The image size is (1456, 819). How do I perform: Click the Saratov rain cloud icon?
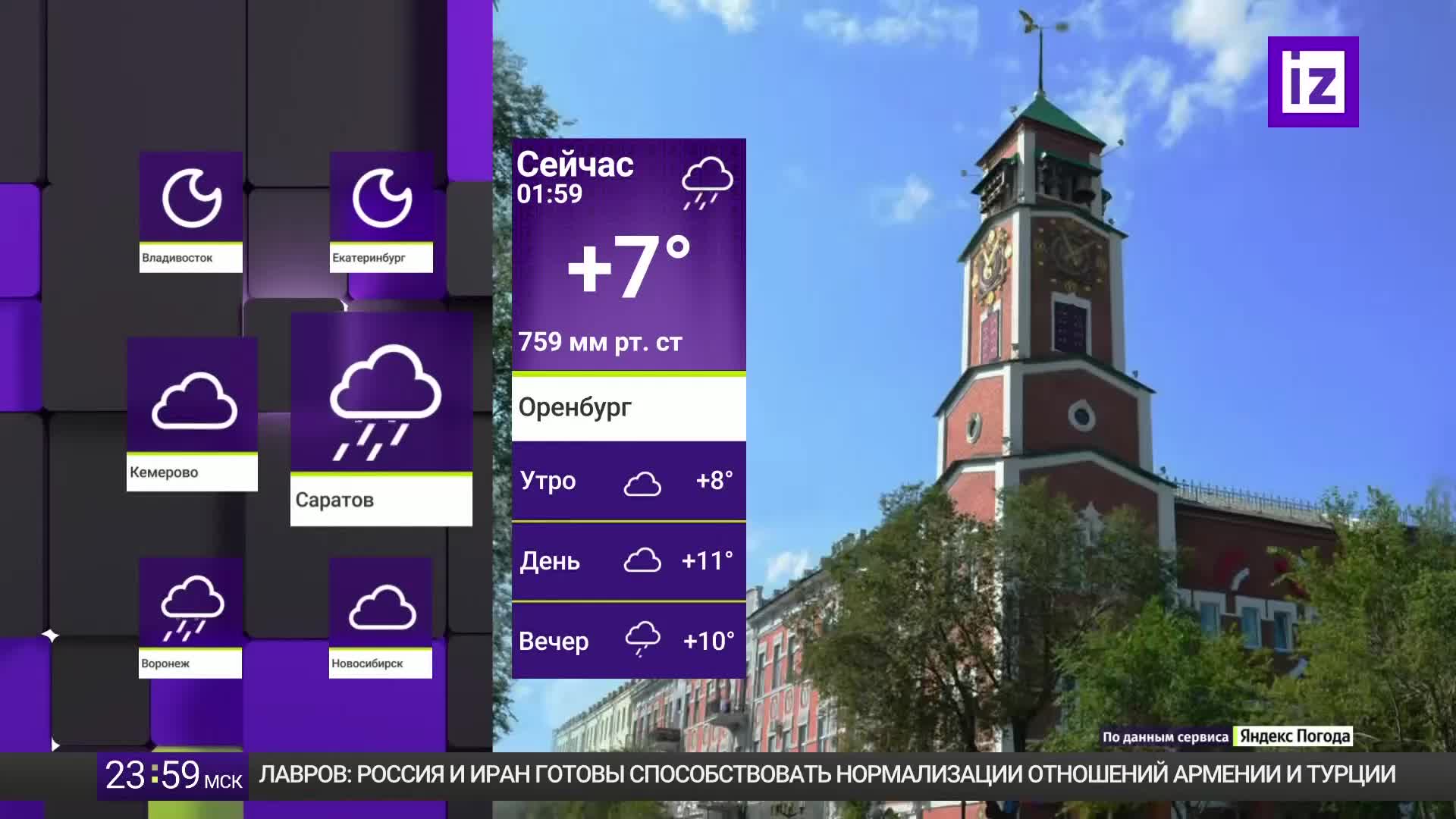pos(385,403)
